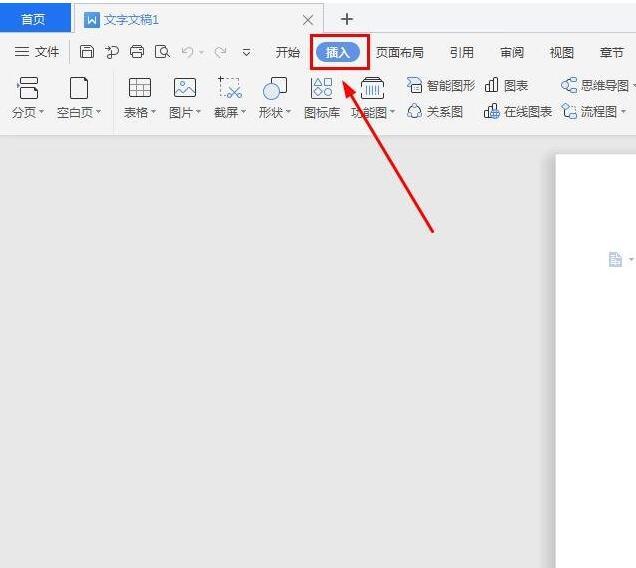Screen dimensions: 636x568
Task: Open 在线图表 online charts
Action: coord(518,111)
